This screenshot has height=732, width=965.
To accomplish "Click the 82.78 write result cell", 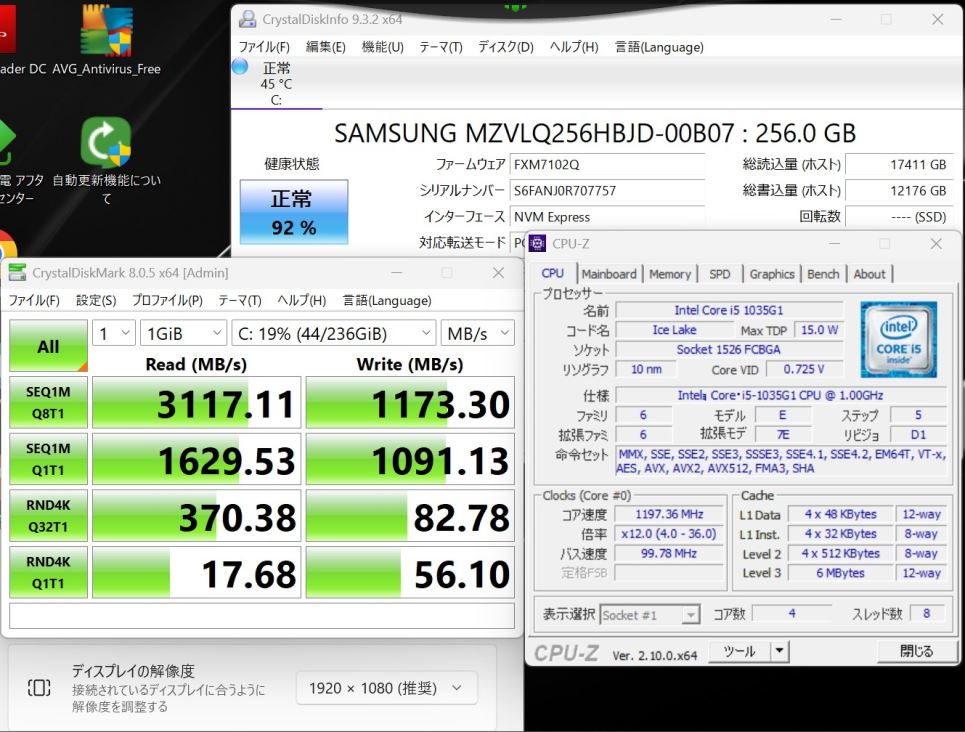I will click(410, 516).
